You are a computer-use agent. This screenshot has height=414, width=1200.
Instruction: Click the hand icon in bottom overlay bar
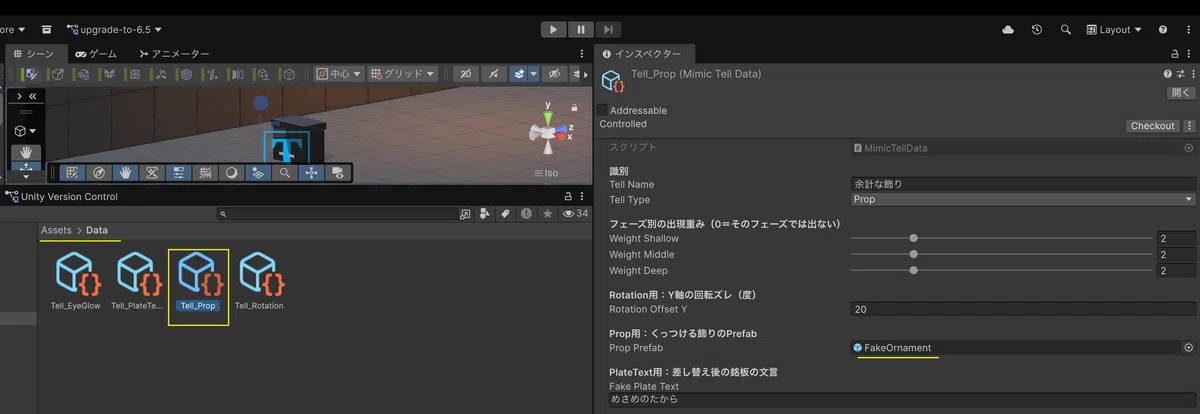click(125, 173)
